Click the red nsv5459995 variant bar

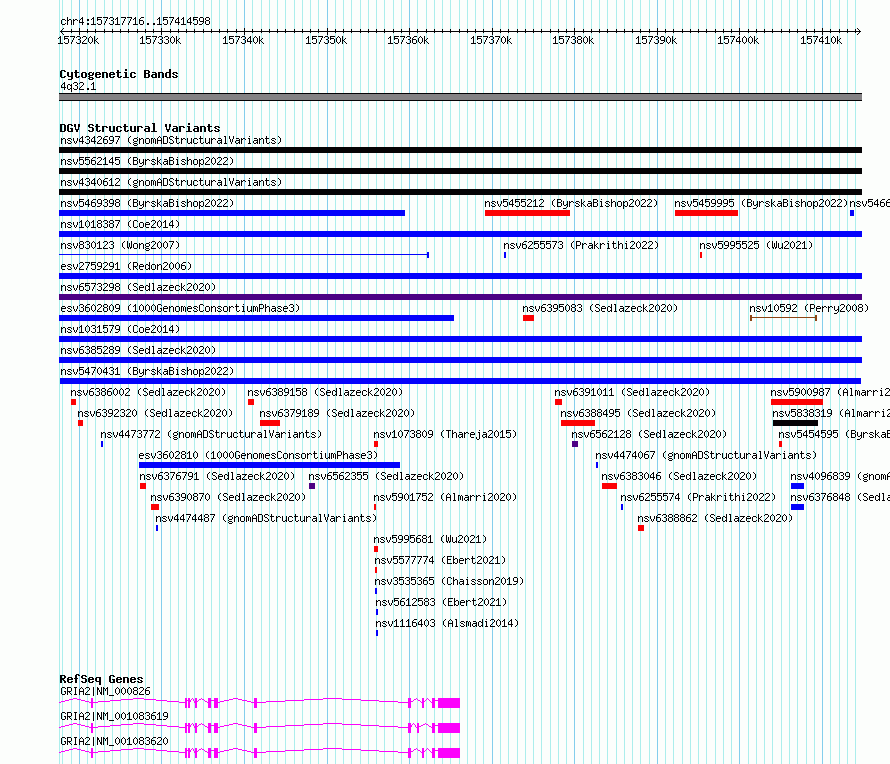706,213
